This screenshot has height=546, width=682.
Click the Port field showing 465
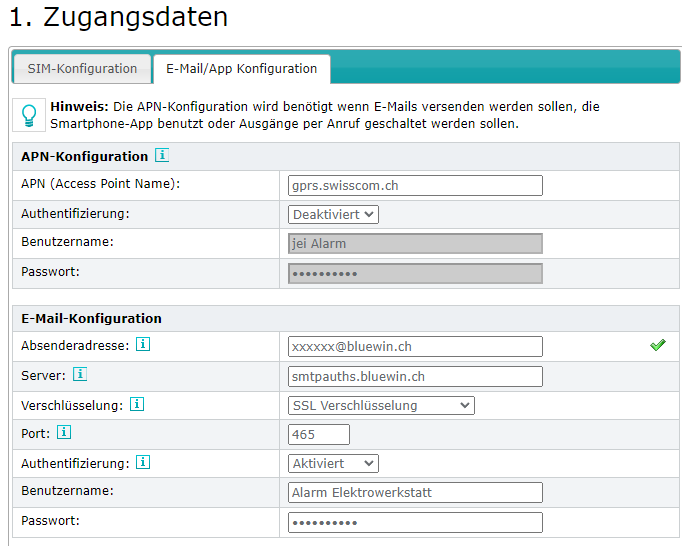pyautogui.click(x=319, y=434)
